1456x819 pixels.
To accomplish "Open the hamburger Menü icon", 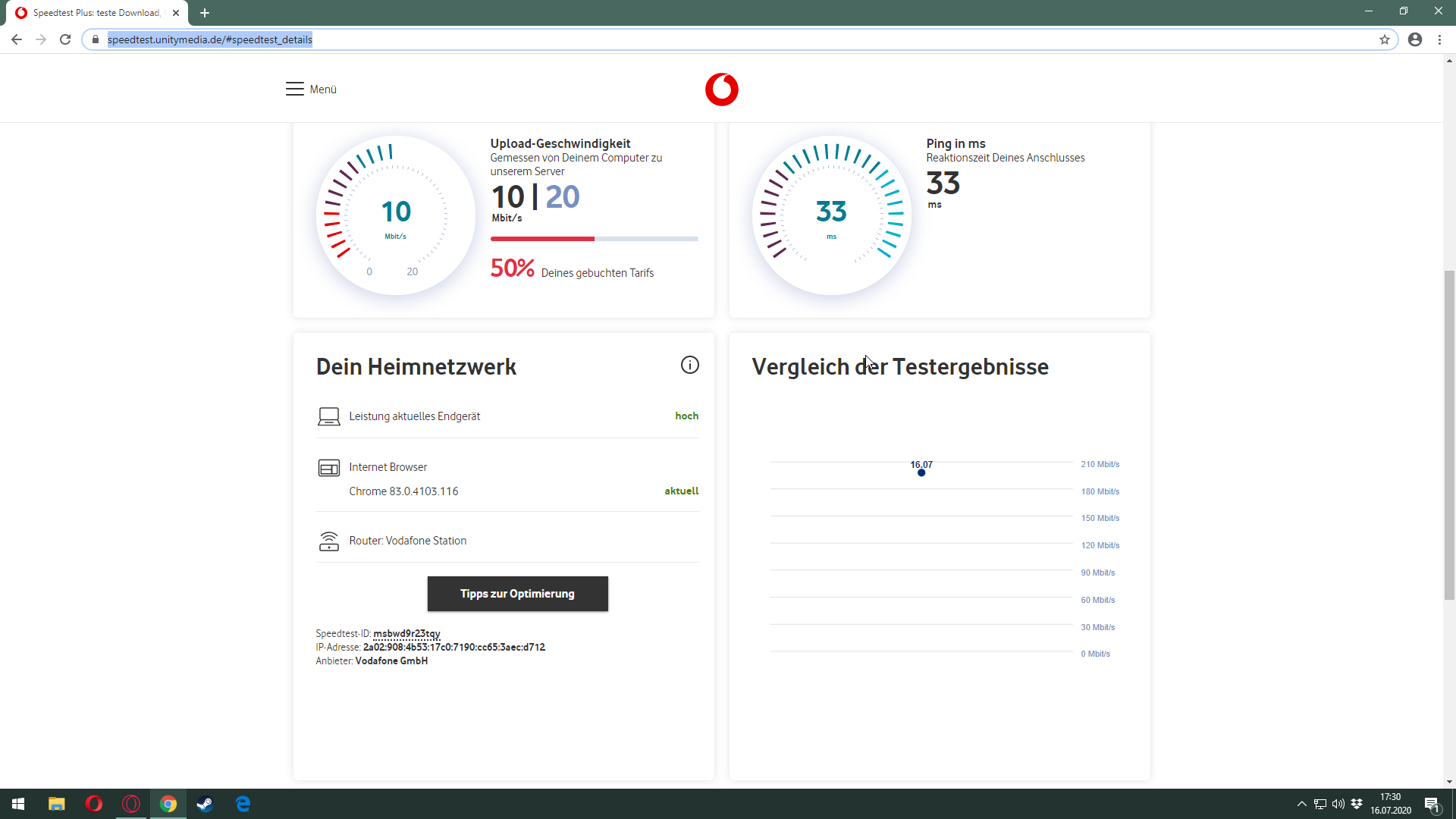I will click(x=295, y=89).
